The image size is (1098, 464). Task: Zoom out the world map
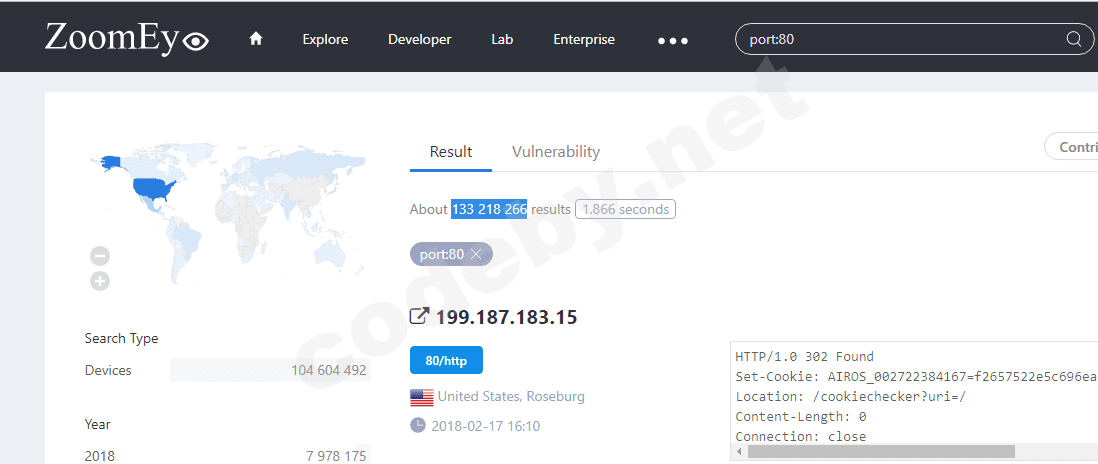tap(100, 256)
